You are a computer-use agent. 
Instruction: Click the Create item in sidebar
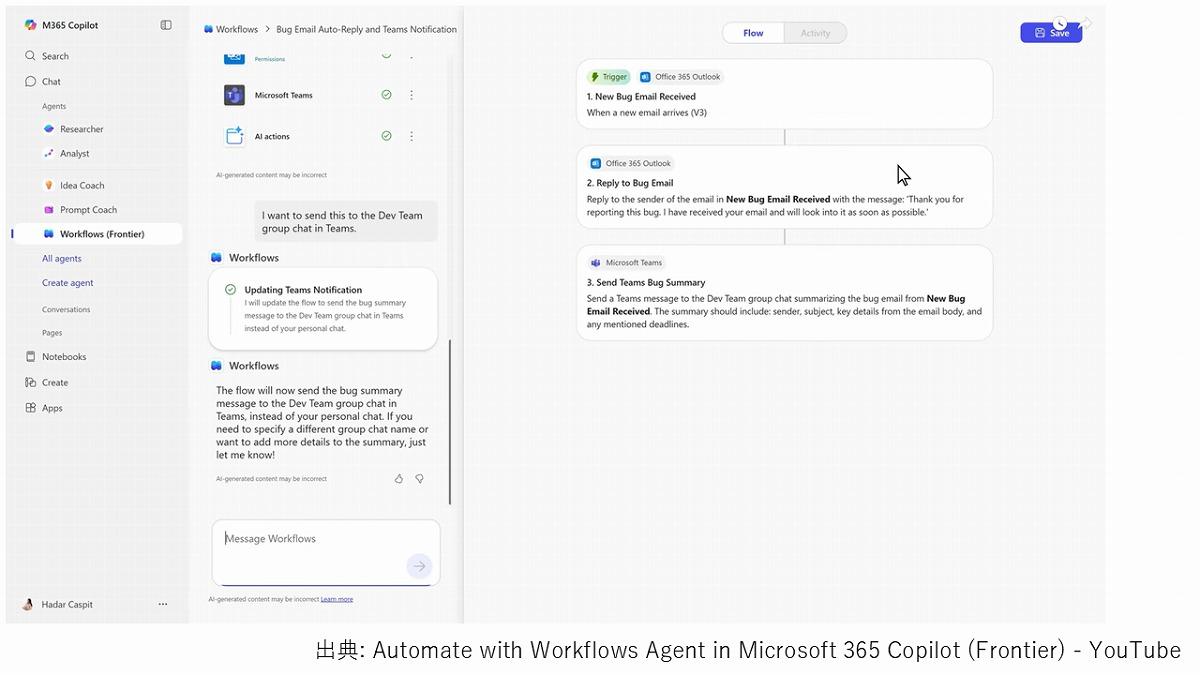55,382
